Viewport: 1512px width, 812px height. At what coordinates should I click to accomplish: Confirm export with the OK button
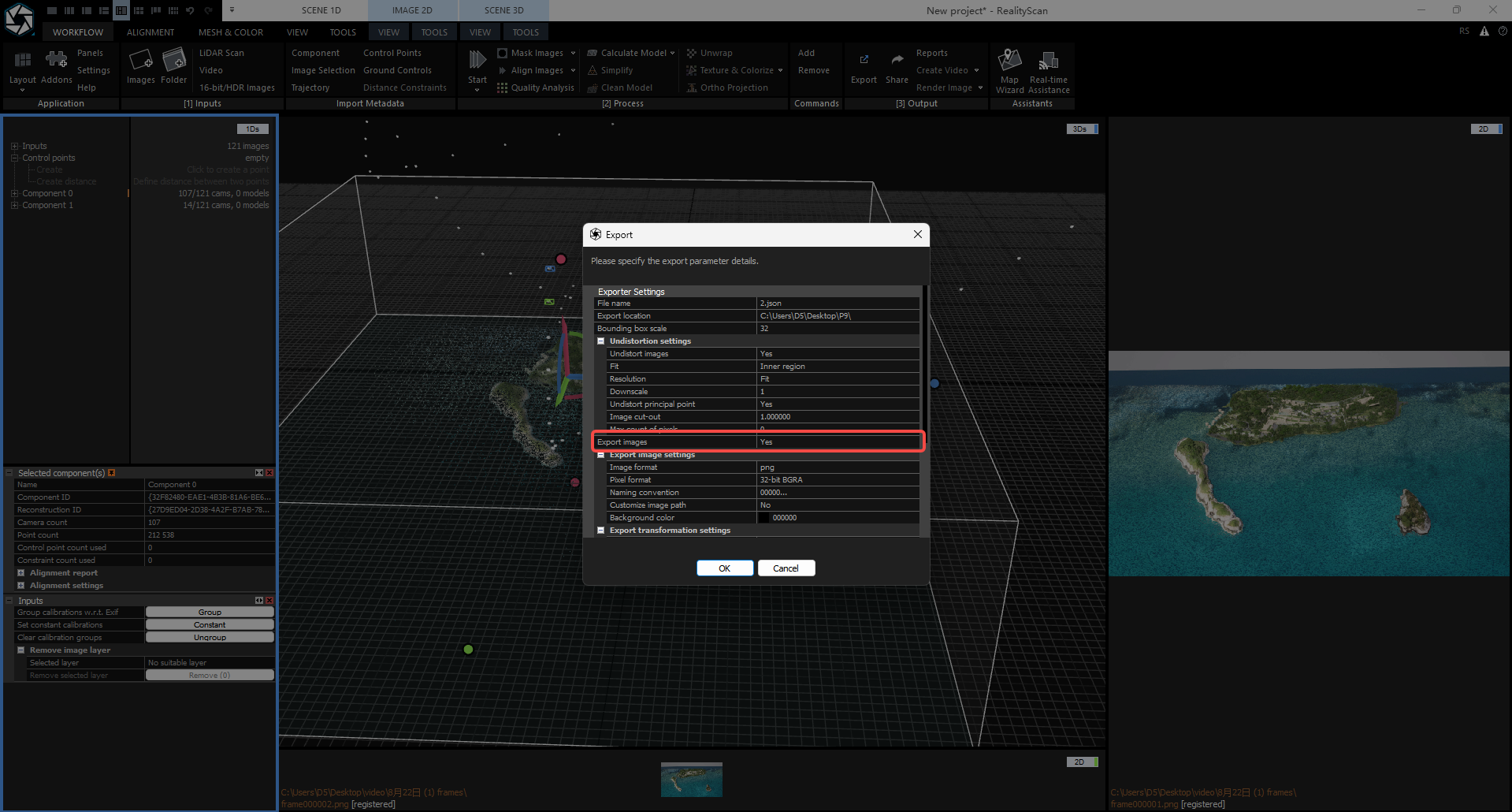pos(725,568)
